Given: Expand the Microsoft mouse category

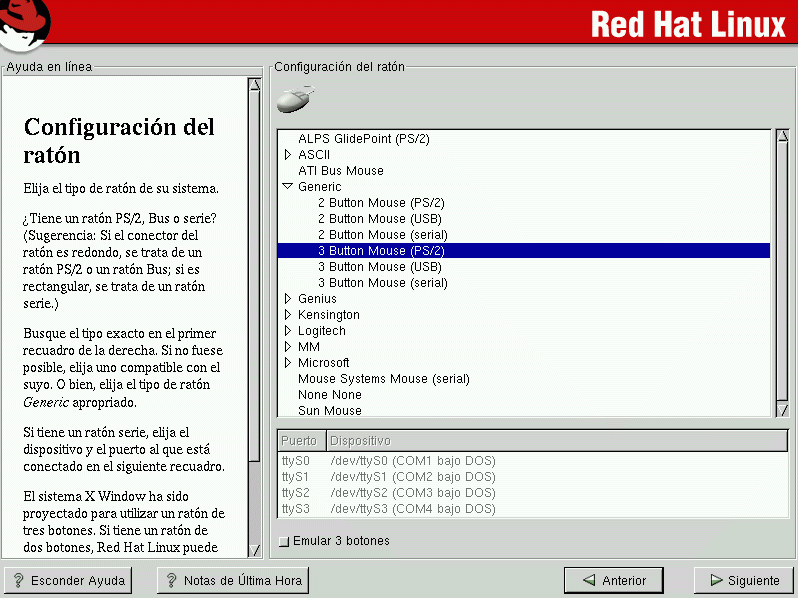Looking at the screenshot, I should click(x=287, y=363).
